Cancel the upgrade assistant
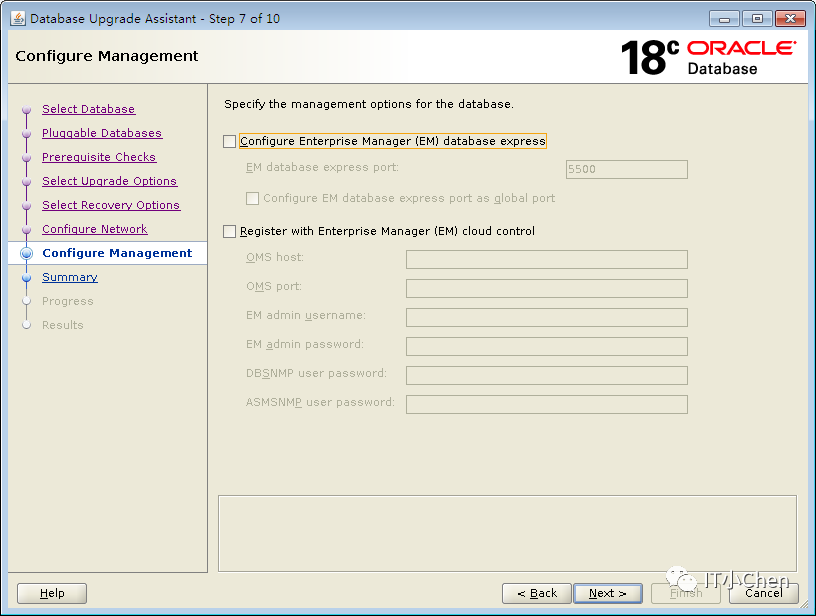816x616 pixels. click(764, 593)
